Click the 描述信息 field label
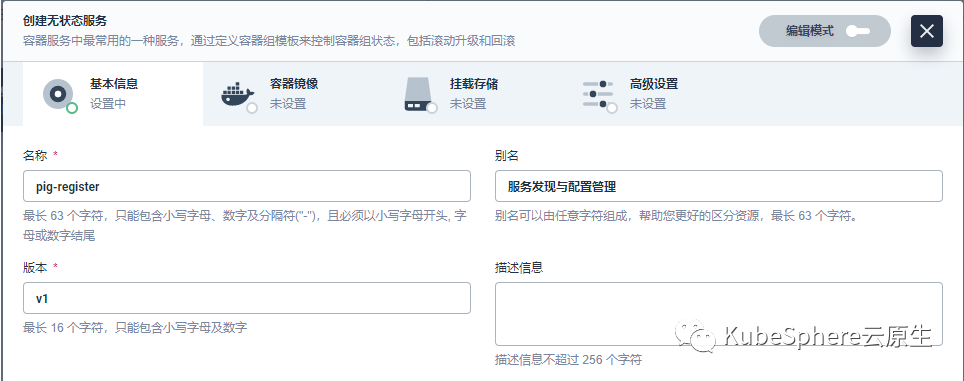 (x=520, y=268)
